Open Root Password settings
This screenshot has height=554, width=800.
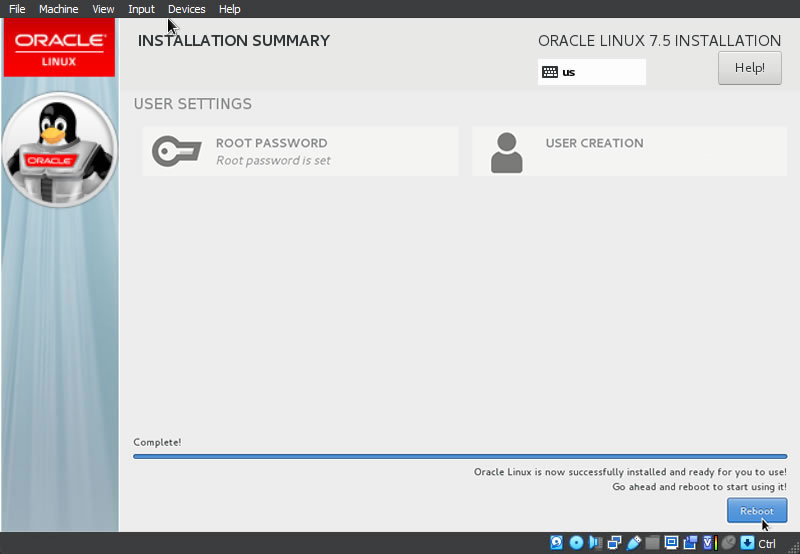coord(300,152)
